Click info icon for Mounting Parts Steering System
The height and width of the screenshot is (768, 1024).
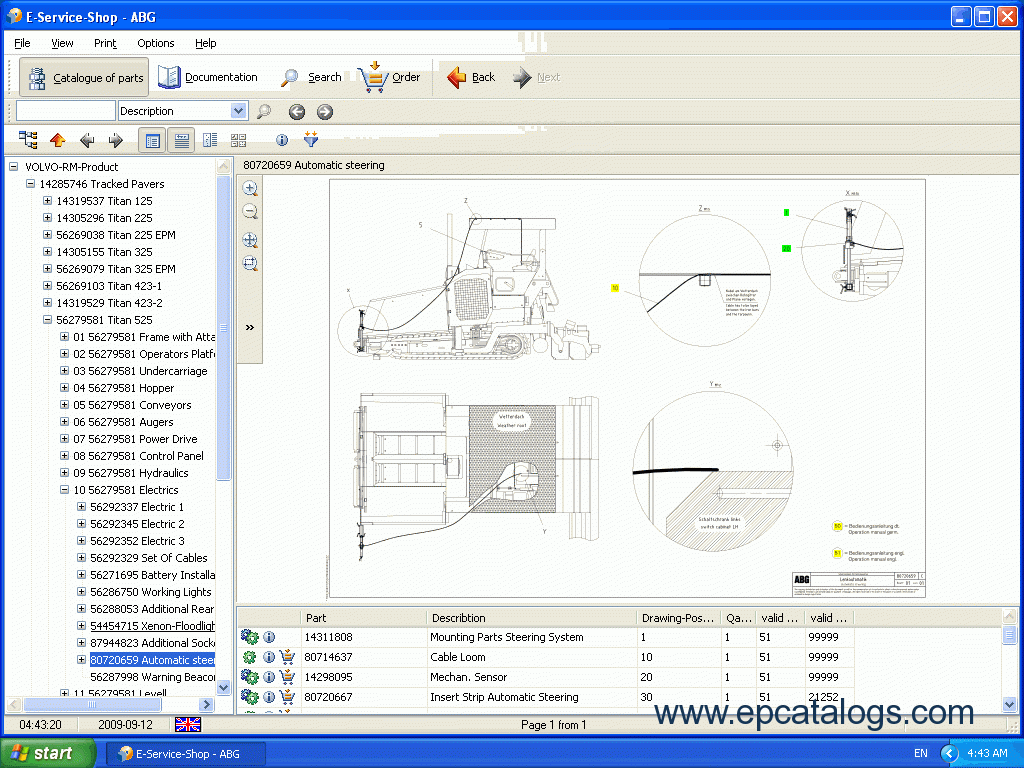coord(269,637)
